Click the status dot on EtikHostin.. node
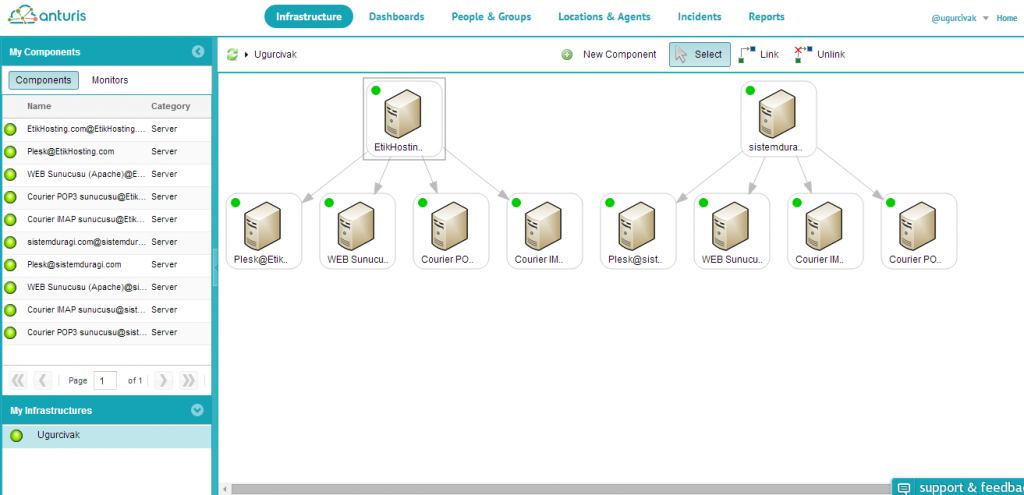The height and width of the screenshot is (495, 1024). (376, 90)
